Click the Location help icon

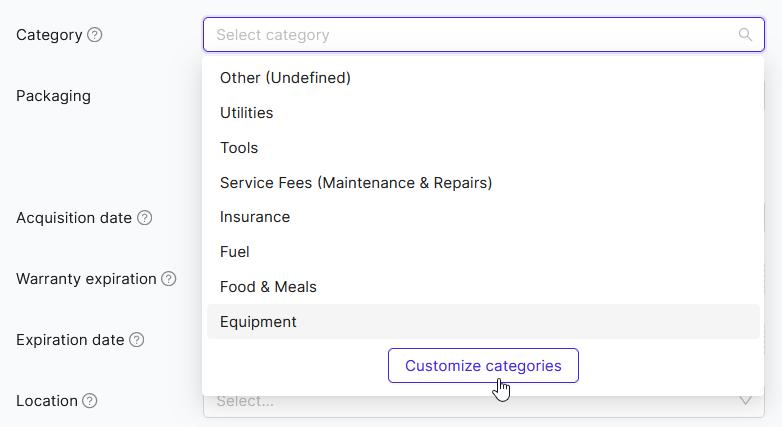point(90,401)
